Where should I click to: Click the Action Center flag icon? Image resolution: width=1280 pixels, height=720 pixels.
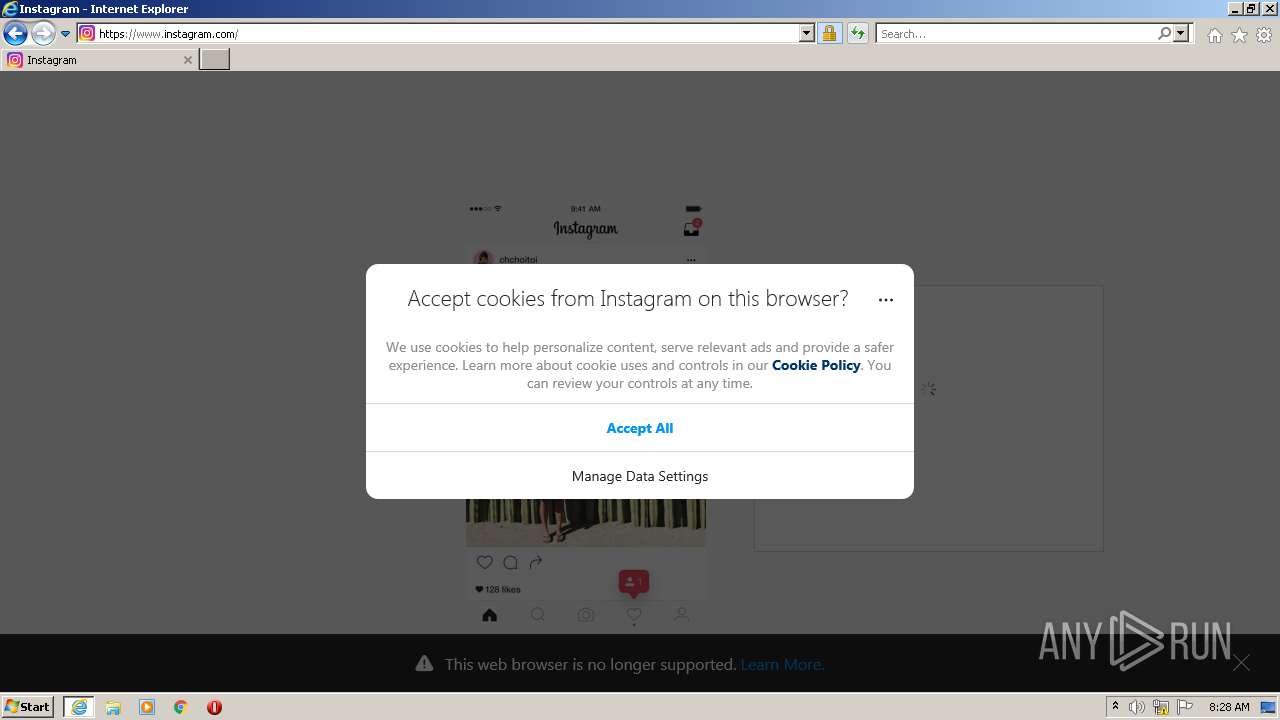[1185, 707]
